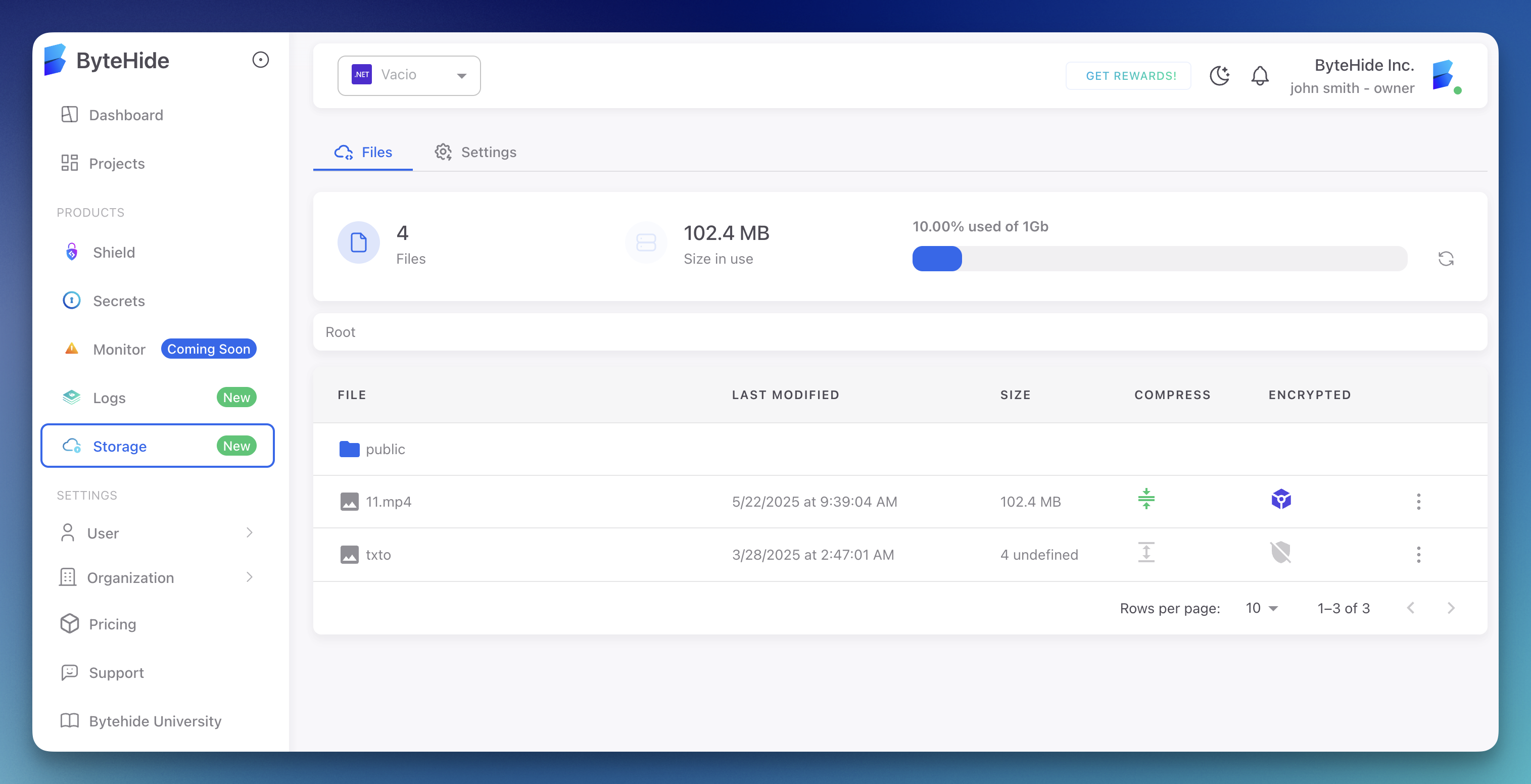Open the Logs product section
The image size is (1531, 784).
tap(109, 397)
